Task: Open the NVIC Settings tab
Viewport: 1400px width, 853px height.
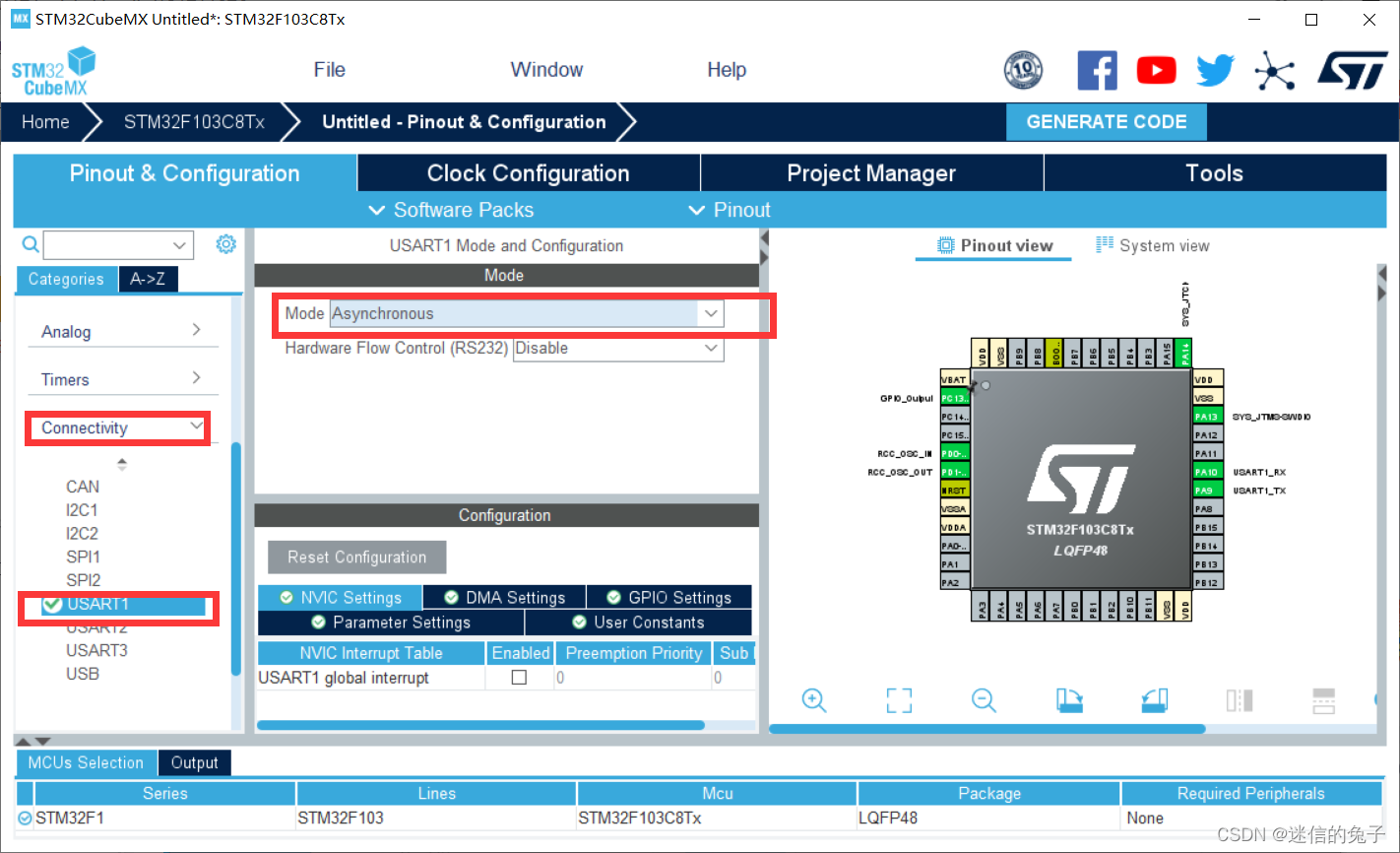Action: (x=340, y=597)
